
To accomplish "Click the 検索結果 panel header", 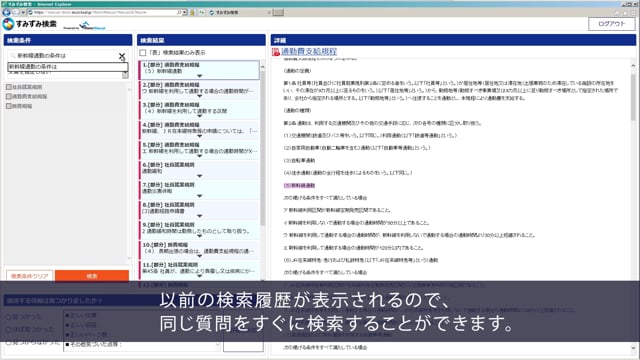I will 201,40.
